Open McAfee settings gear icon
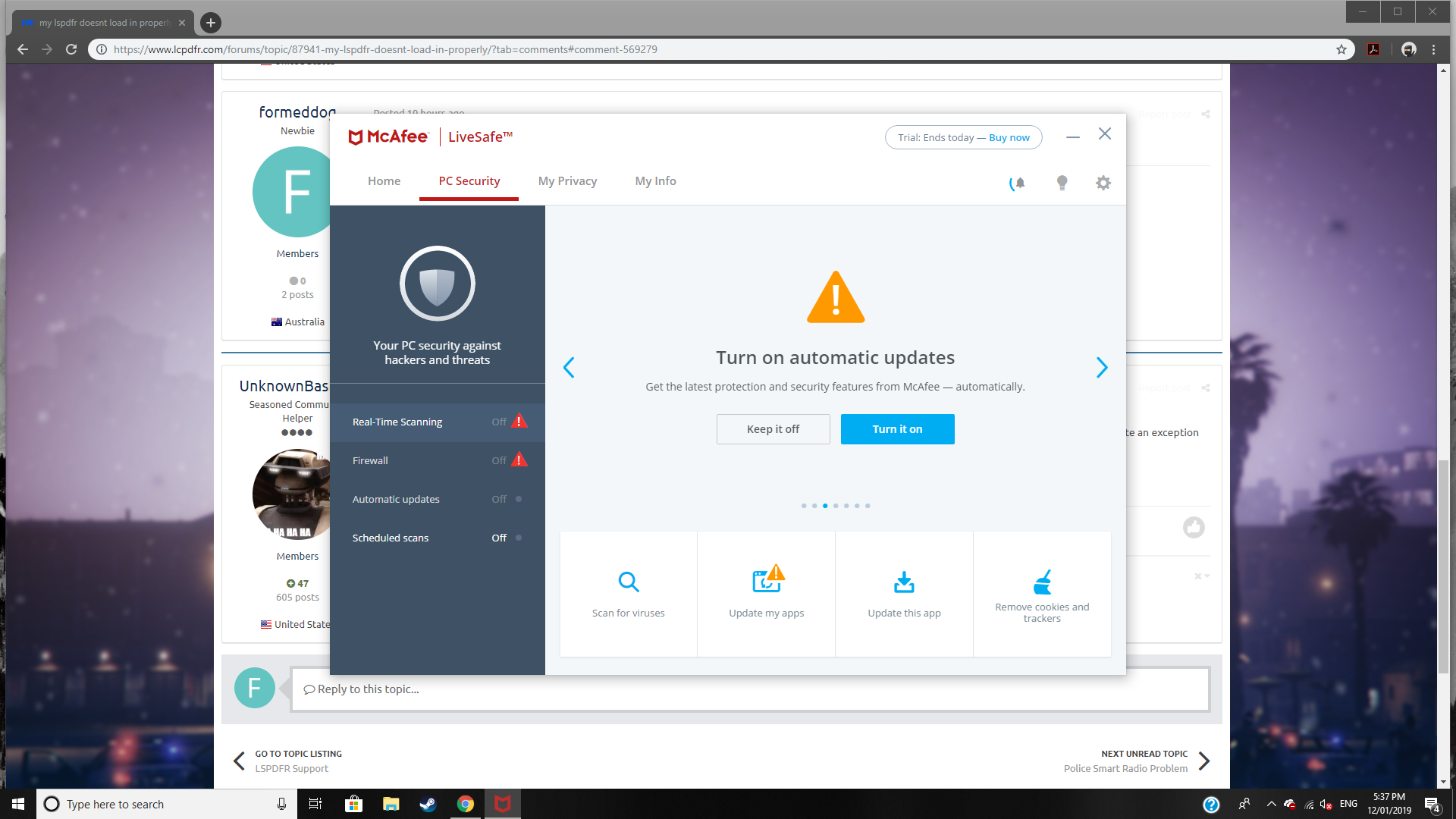 pos(1103,183)
